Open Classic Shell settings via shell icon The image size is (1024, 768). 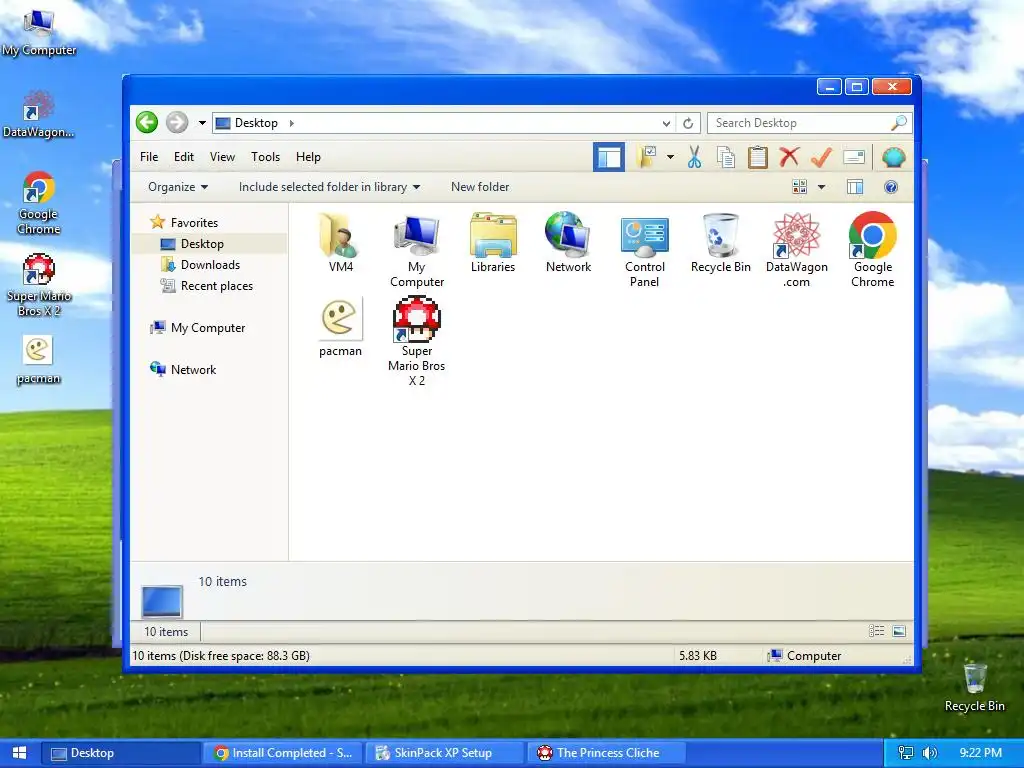893,157
